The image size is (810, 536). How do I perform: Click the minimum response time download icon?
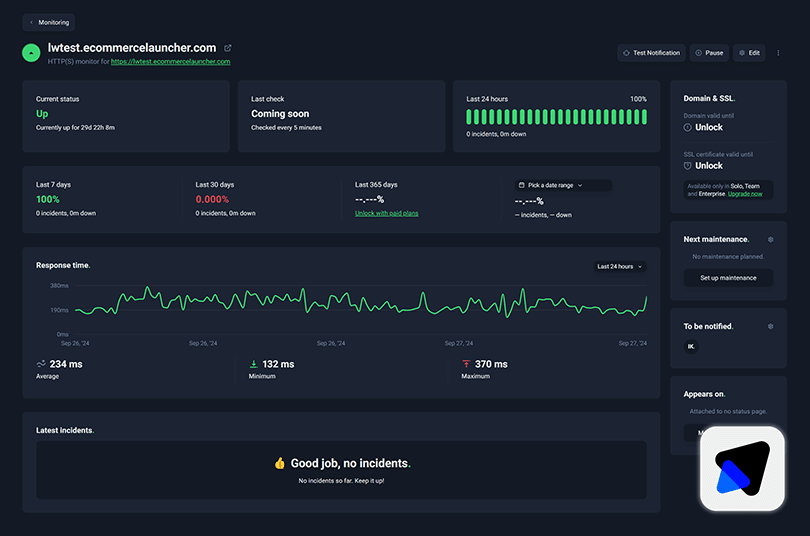[254, 364]
